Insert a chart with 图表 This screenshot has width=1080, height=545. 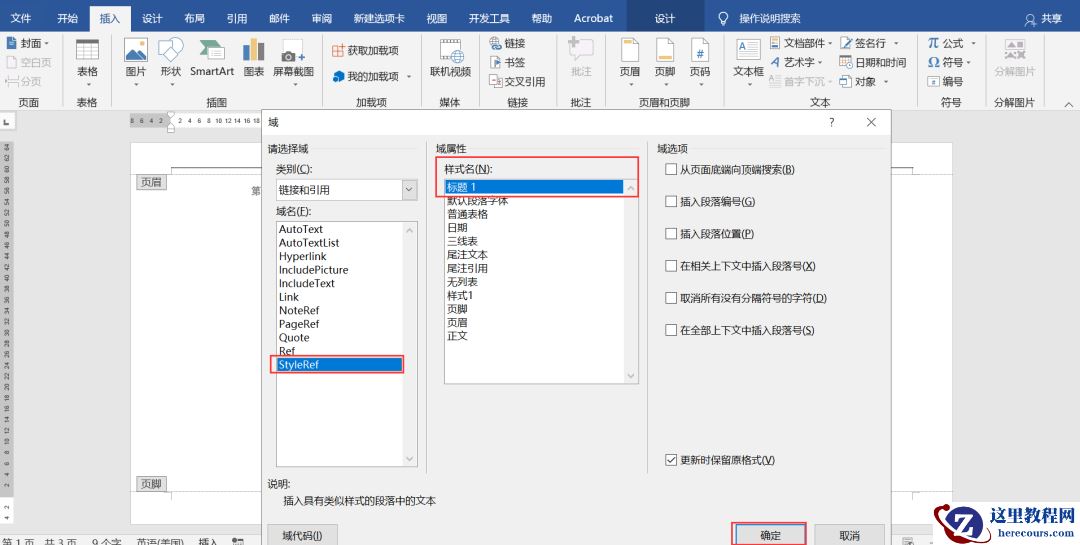click(253, 59)
